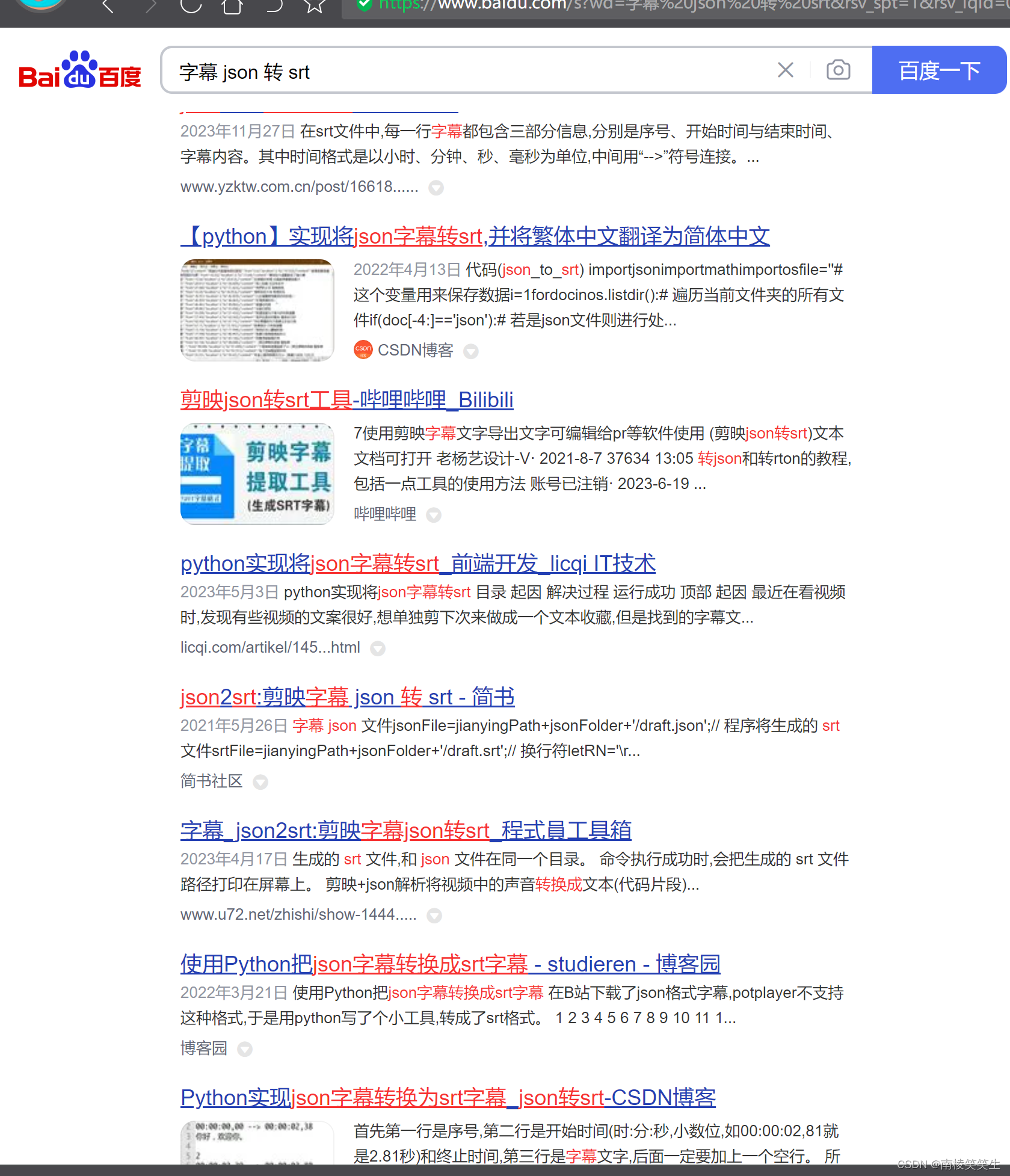
Task: Open 【python】实现将json字幕转srt result link
Action: click(x=475, y=236)
